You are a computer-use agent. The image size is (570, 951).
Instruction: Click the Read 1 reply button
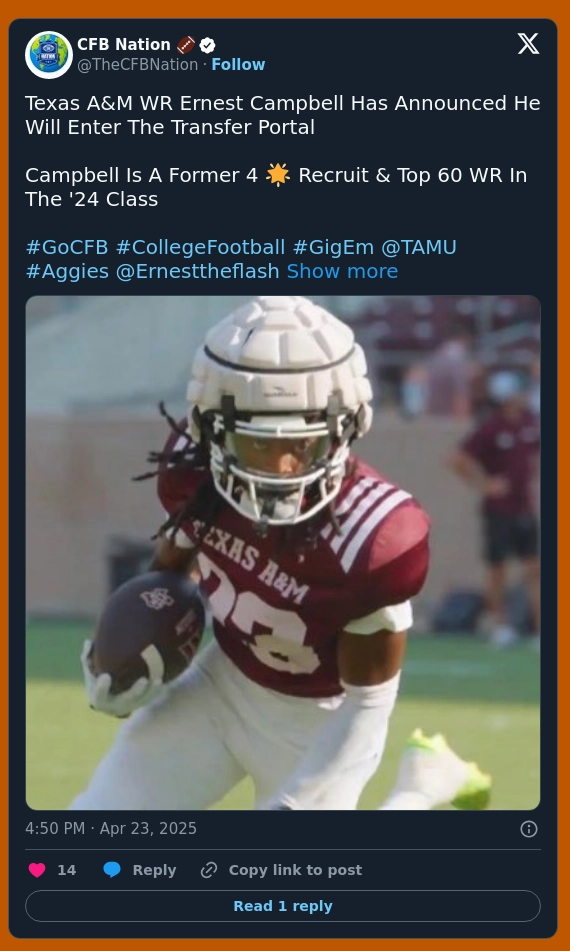(283, 906)
